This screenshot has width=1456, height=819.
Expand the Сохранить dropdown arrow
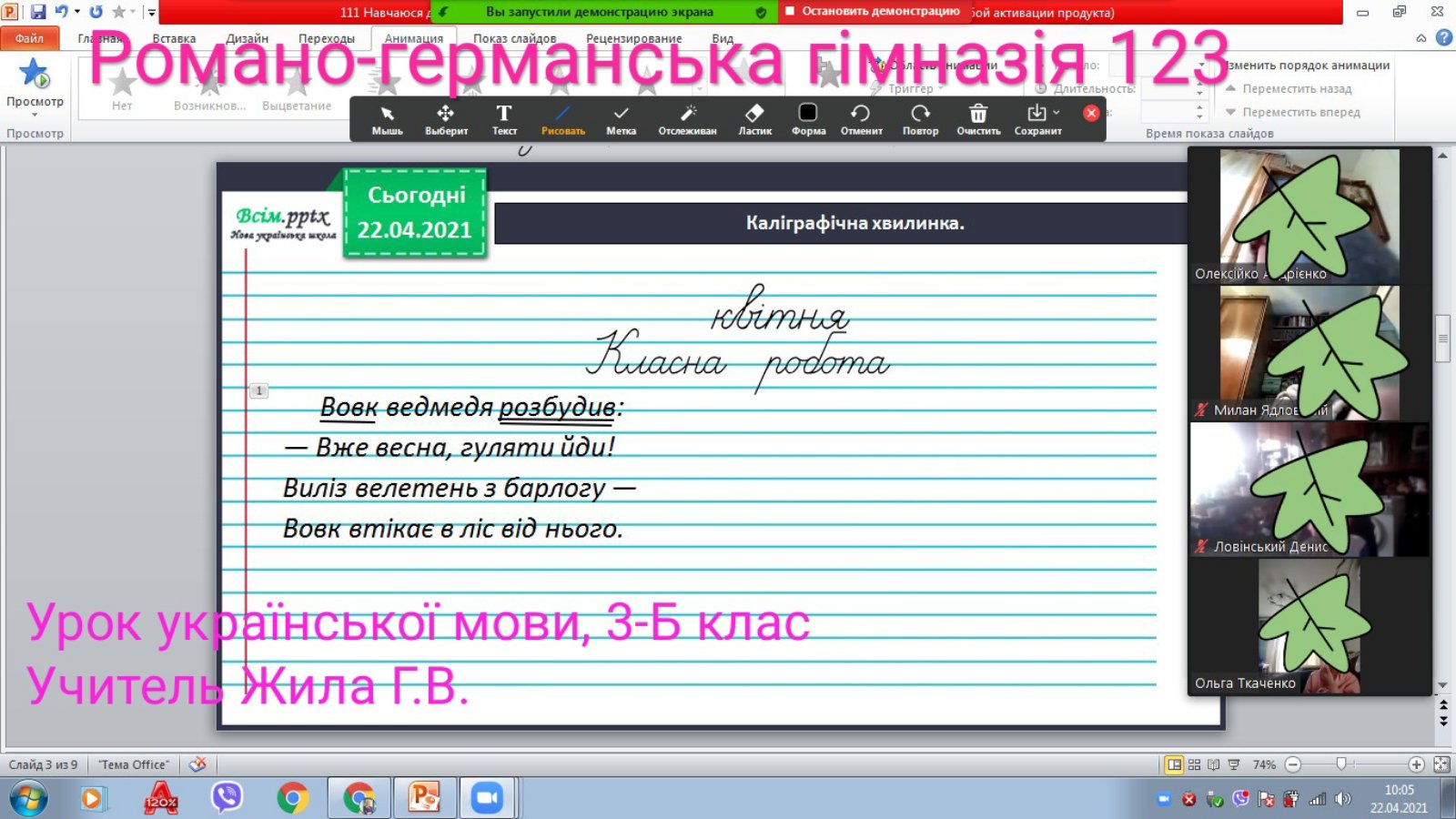[1057, 113]
